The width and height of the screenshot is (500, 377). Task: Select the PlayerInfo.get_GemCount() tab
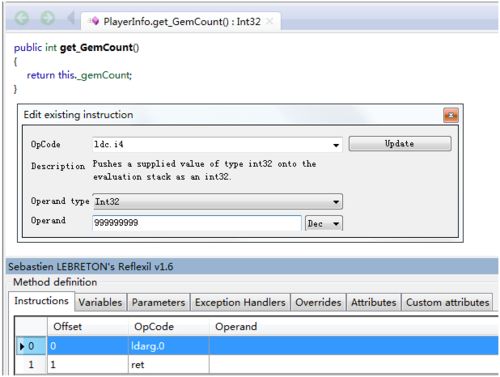pos(180,22)
